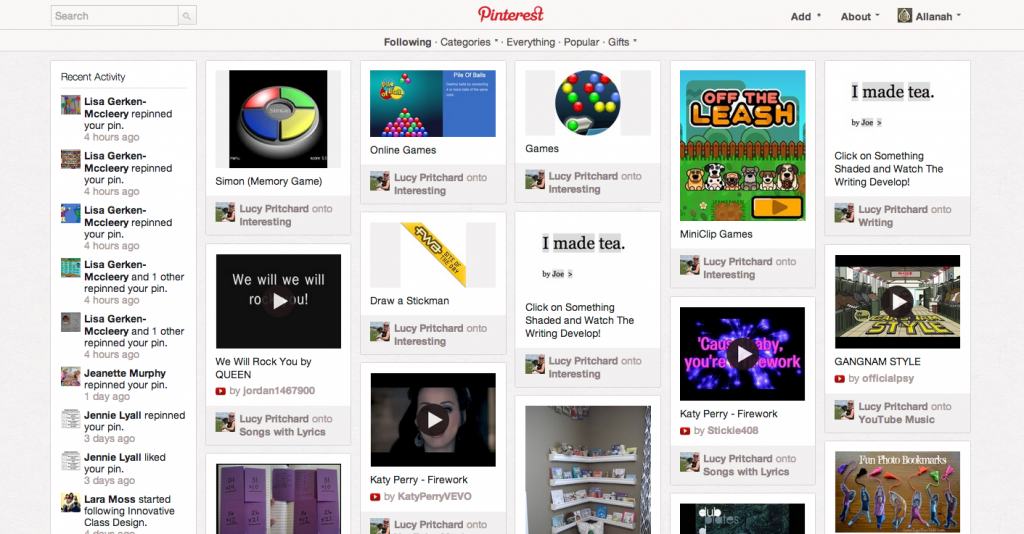Play the Katy Perry face video pin
The image size is (1024, 534).
[x=434, y=420]
